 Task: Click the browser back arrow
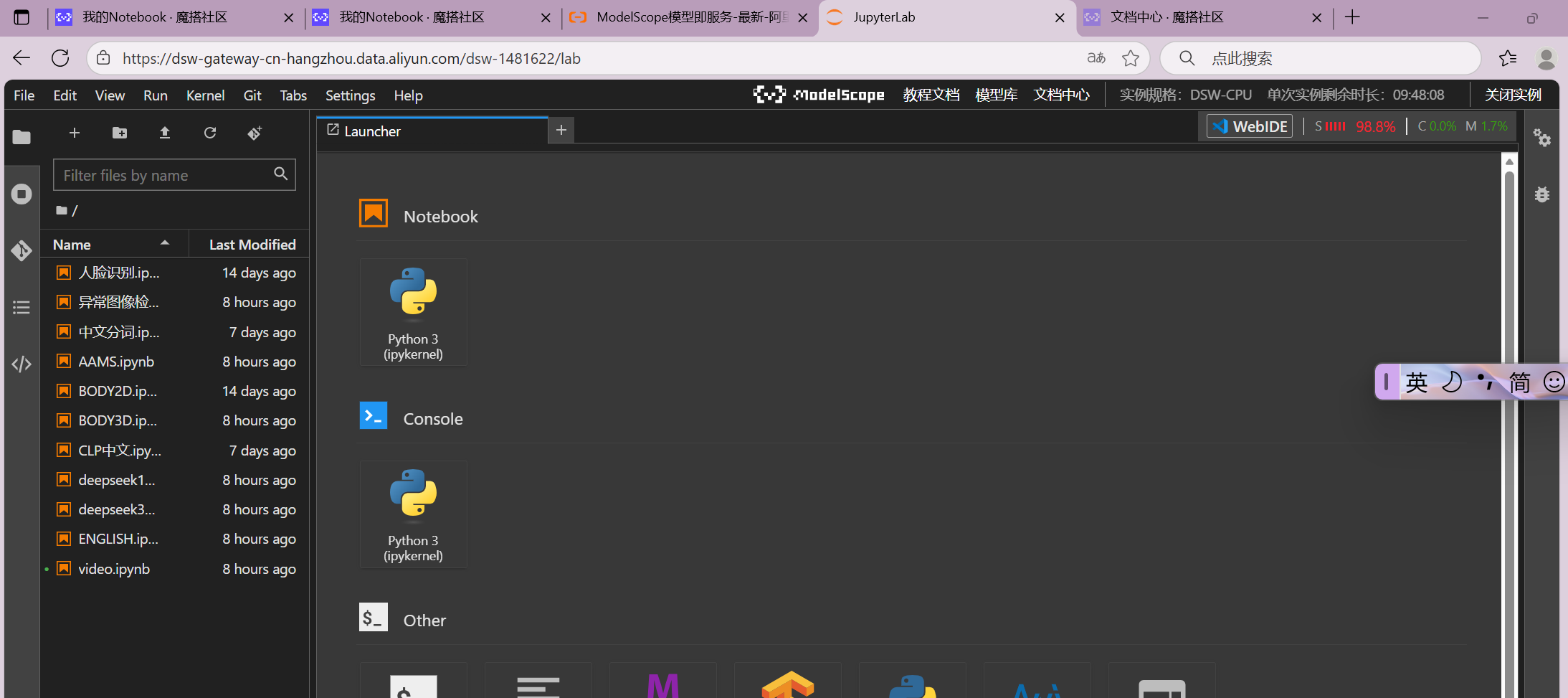(x=22, y=58)
